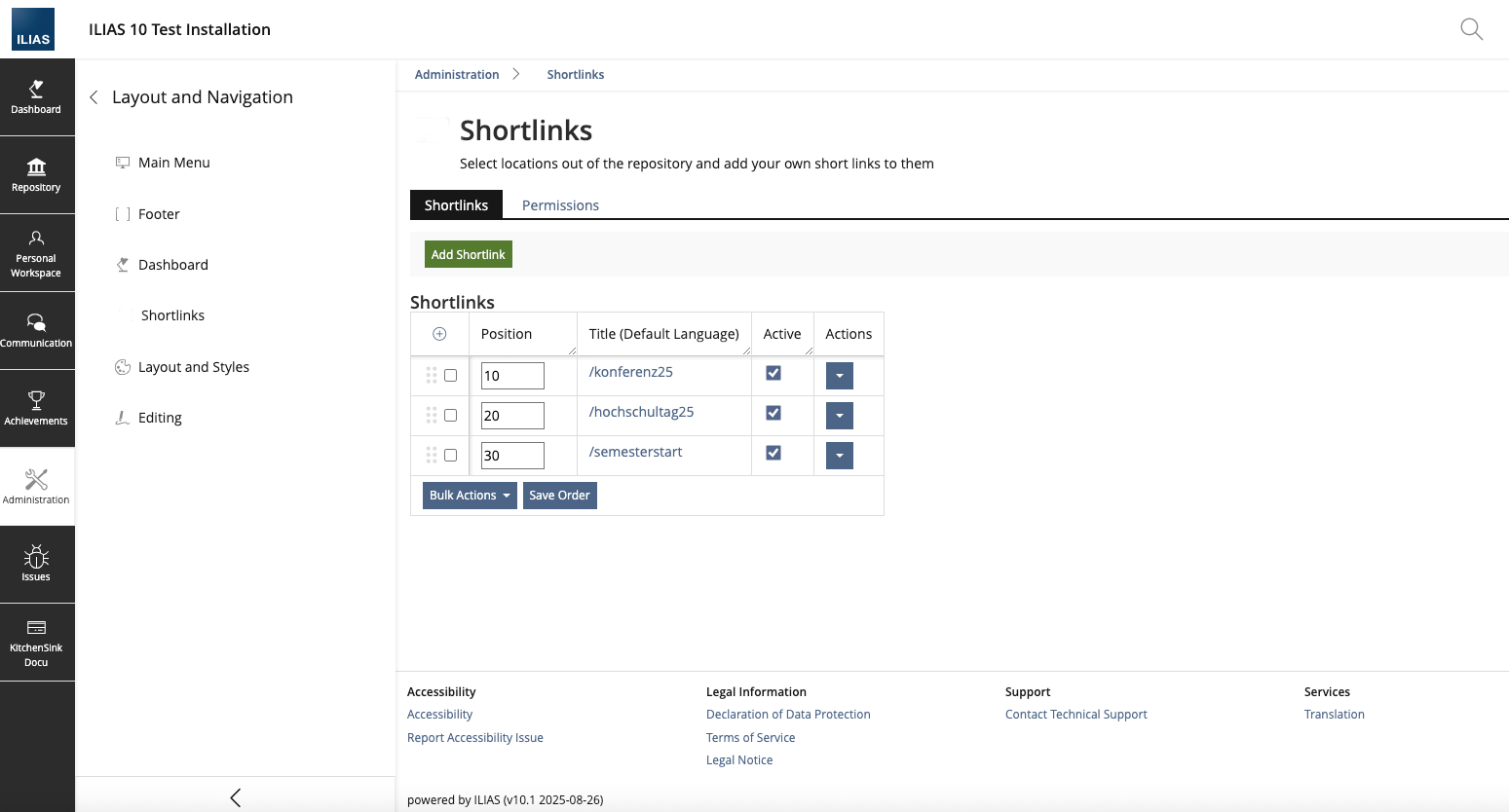Viewport: 1509px width, 812px height.
Task: Open the search magnifier icon
Action: tap(1471, 29)
